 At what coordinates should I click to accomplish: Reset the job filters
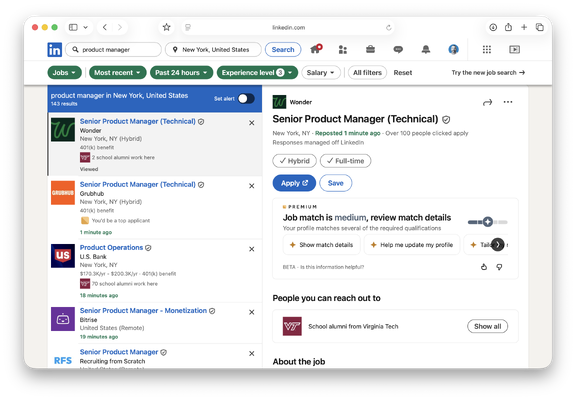[x=403, y=73]
